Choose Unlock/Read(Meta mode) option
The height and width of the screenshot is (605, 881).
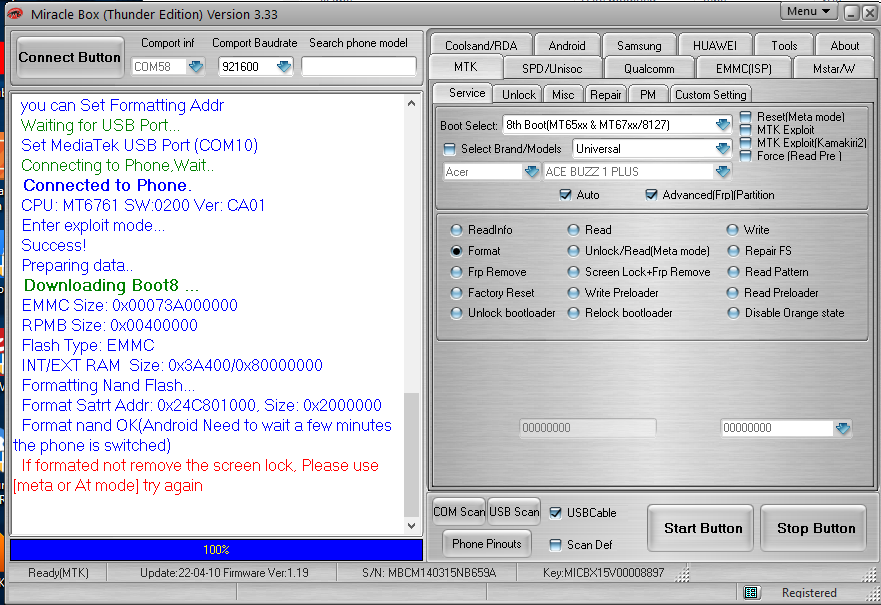pos(573,251)
